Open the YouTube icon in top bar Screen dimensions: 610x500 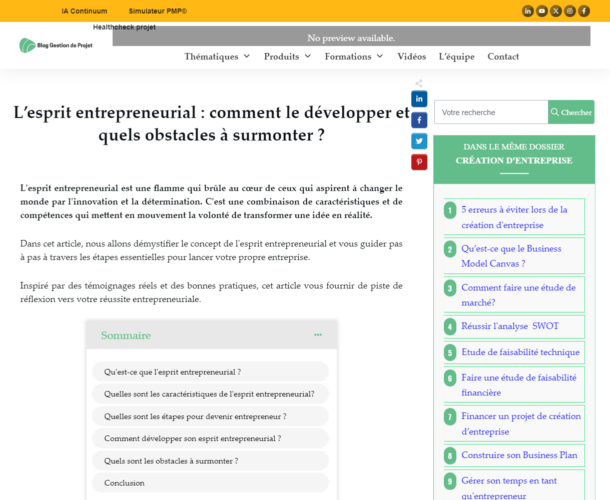[x=542, y=11]
